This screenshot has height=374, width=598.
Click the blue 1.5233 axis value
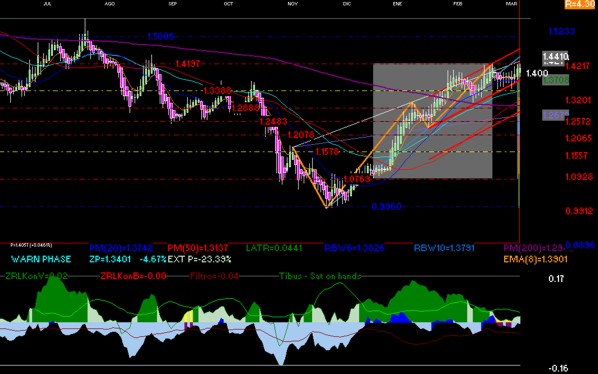pos(561,31)
